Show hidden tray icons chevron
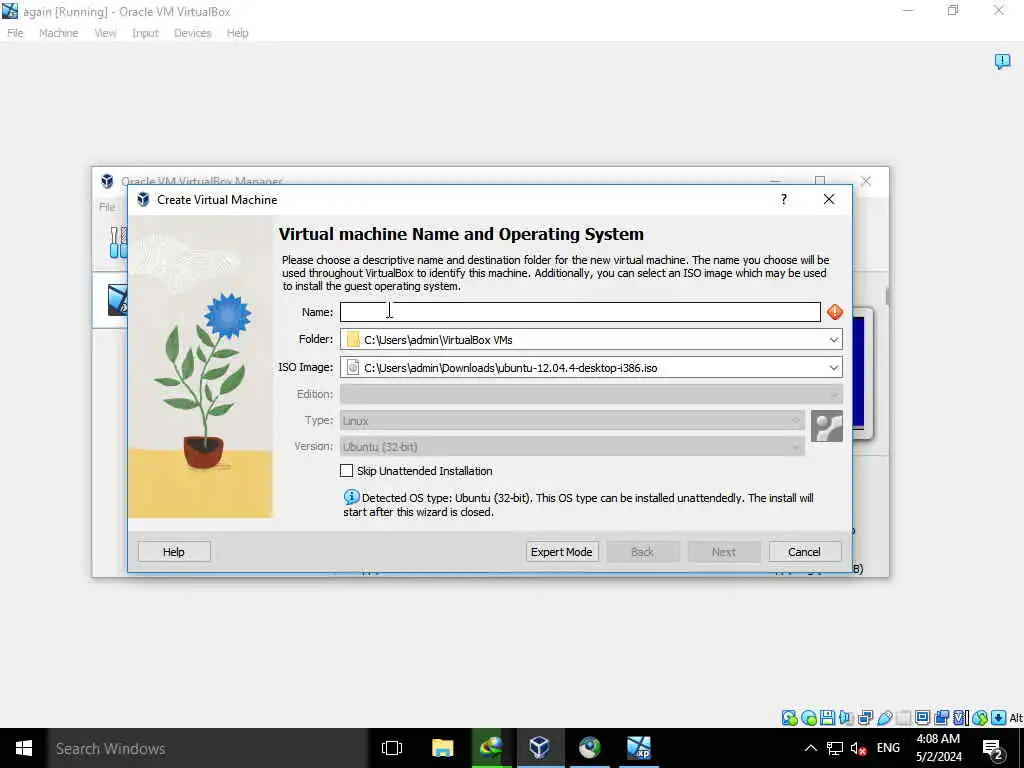This screenshot has width=1024, height=768. pos(810,748)
